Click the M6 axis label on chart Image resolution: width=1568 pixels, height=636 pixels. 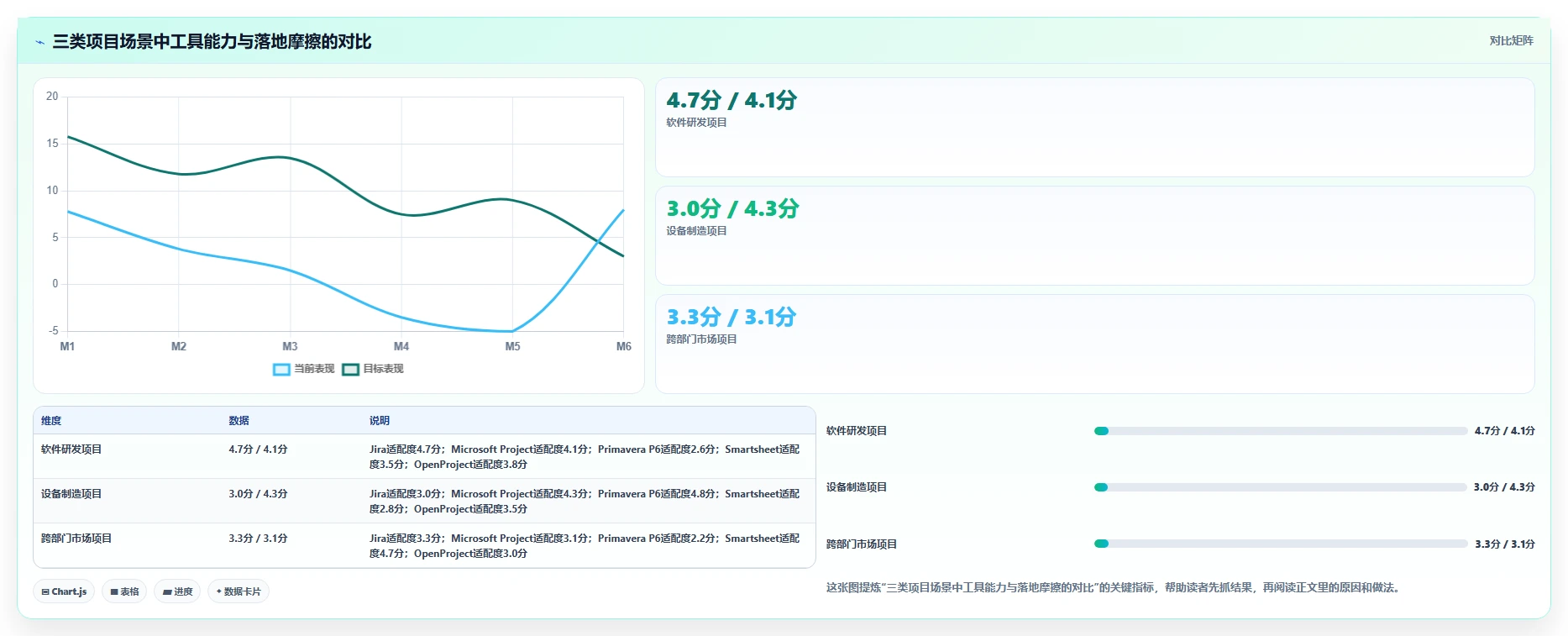(x=624, y=346)
